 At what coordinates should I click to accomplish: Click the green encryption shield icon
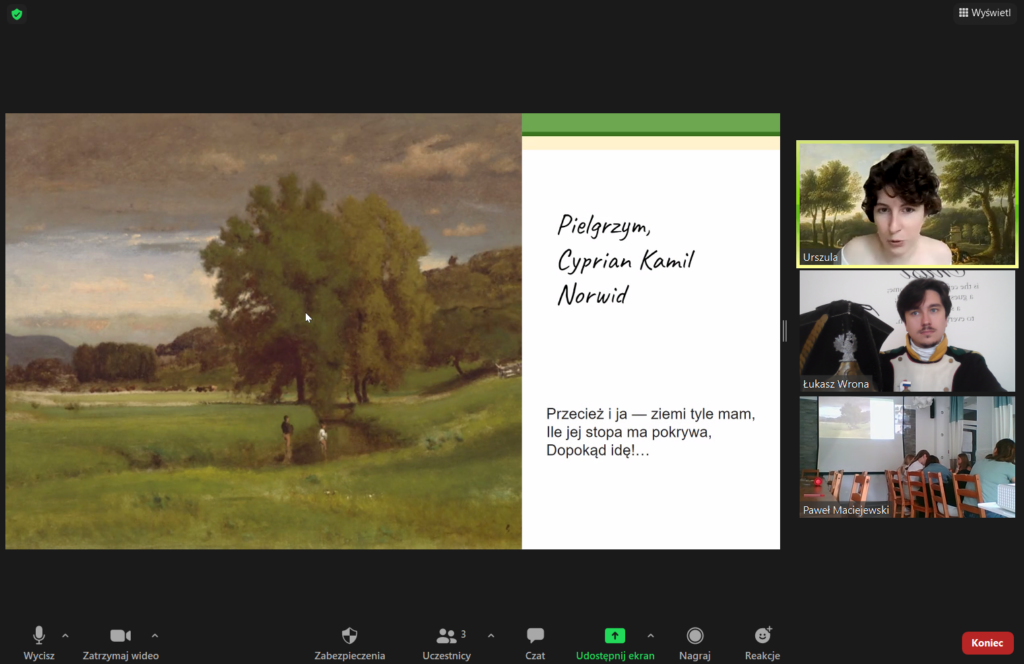(16, 14)
